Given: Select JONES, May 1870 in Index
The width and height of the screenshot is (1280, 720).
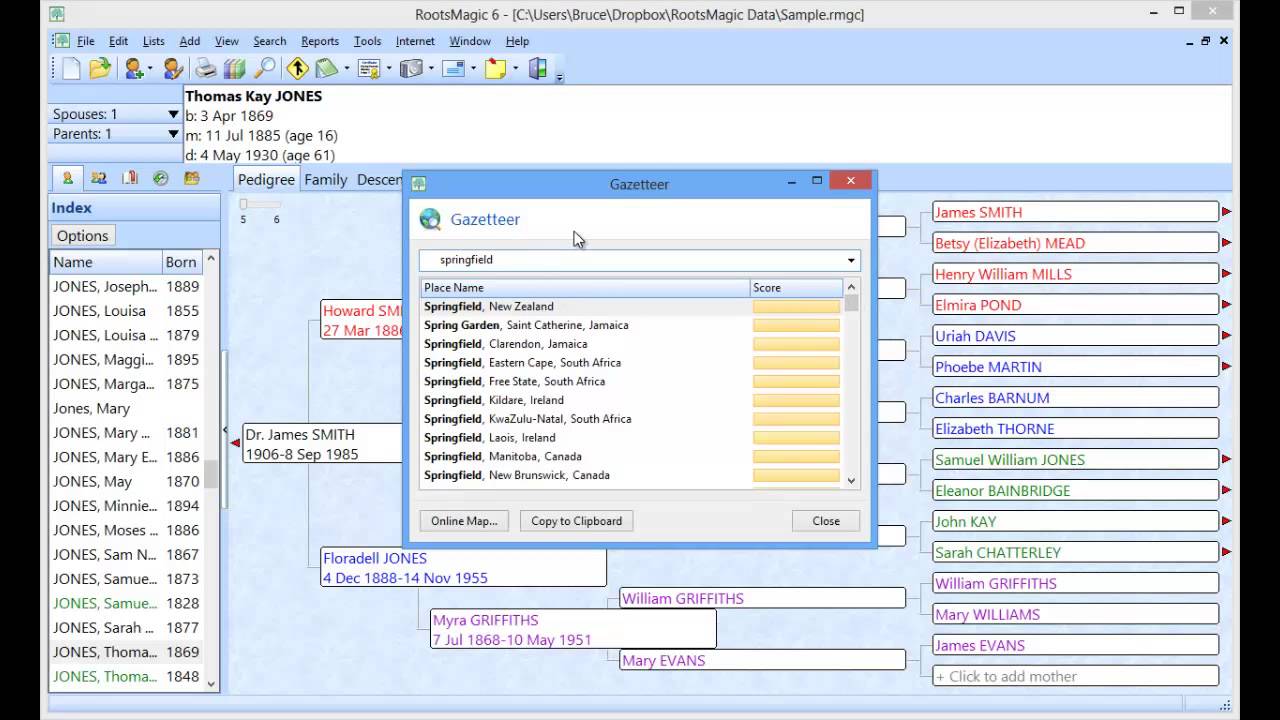Looking at the screenshot, I should click(126, 481).
